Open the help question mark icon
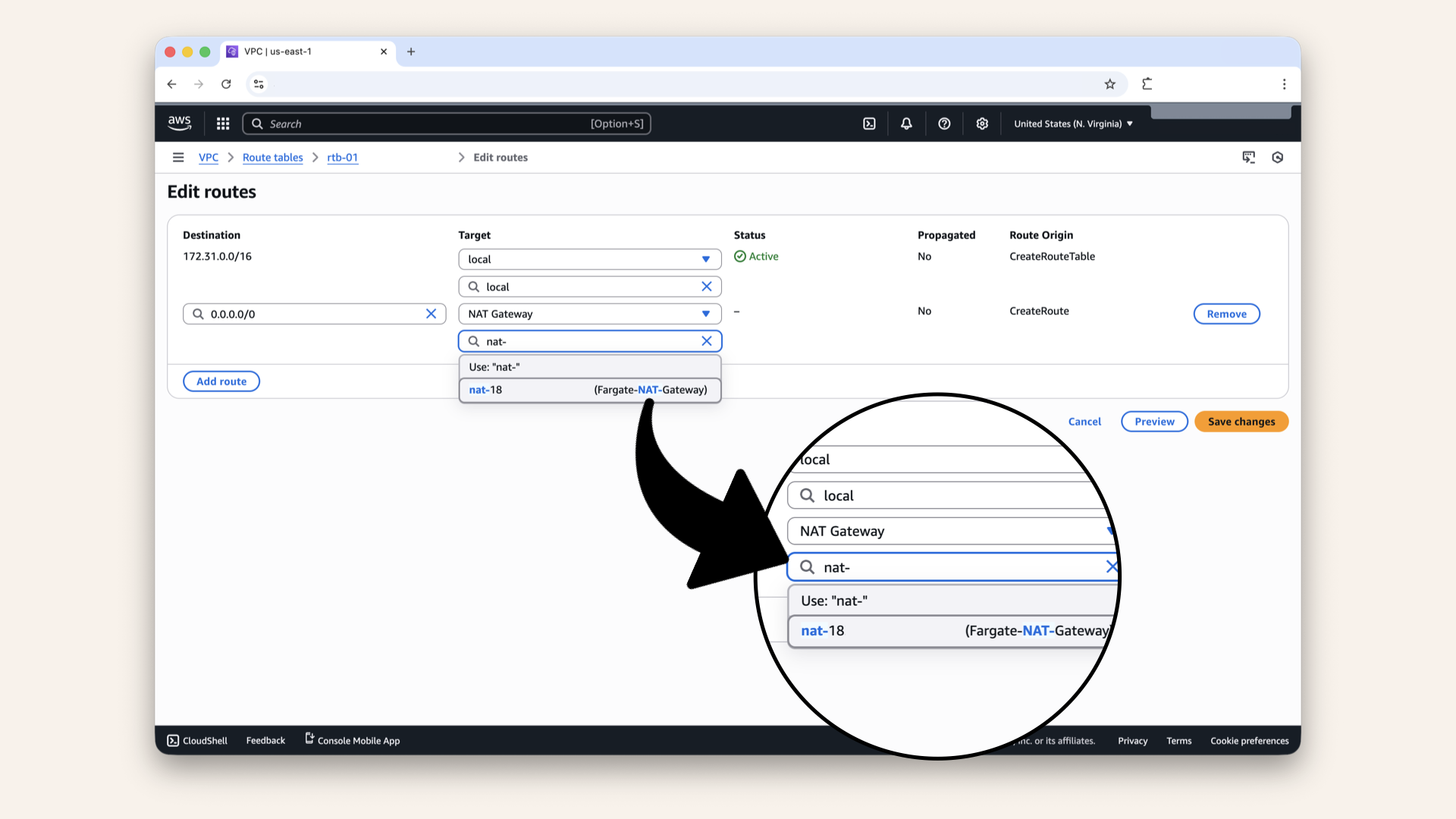The image size is (1456, 819). point(944,123)
